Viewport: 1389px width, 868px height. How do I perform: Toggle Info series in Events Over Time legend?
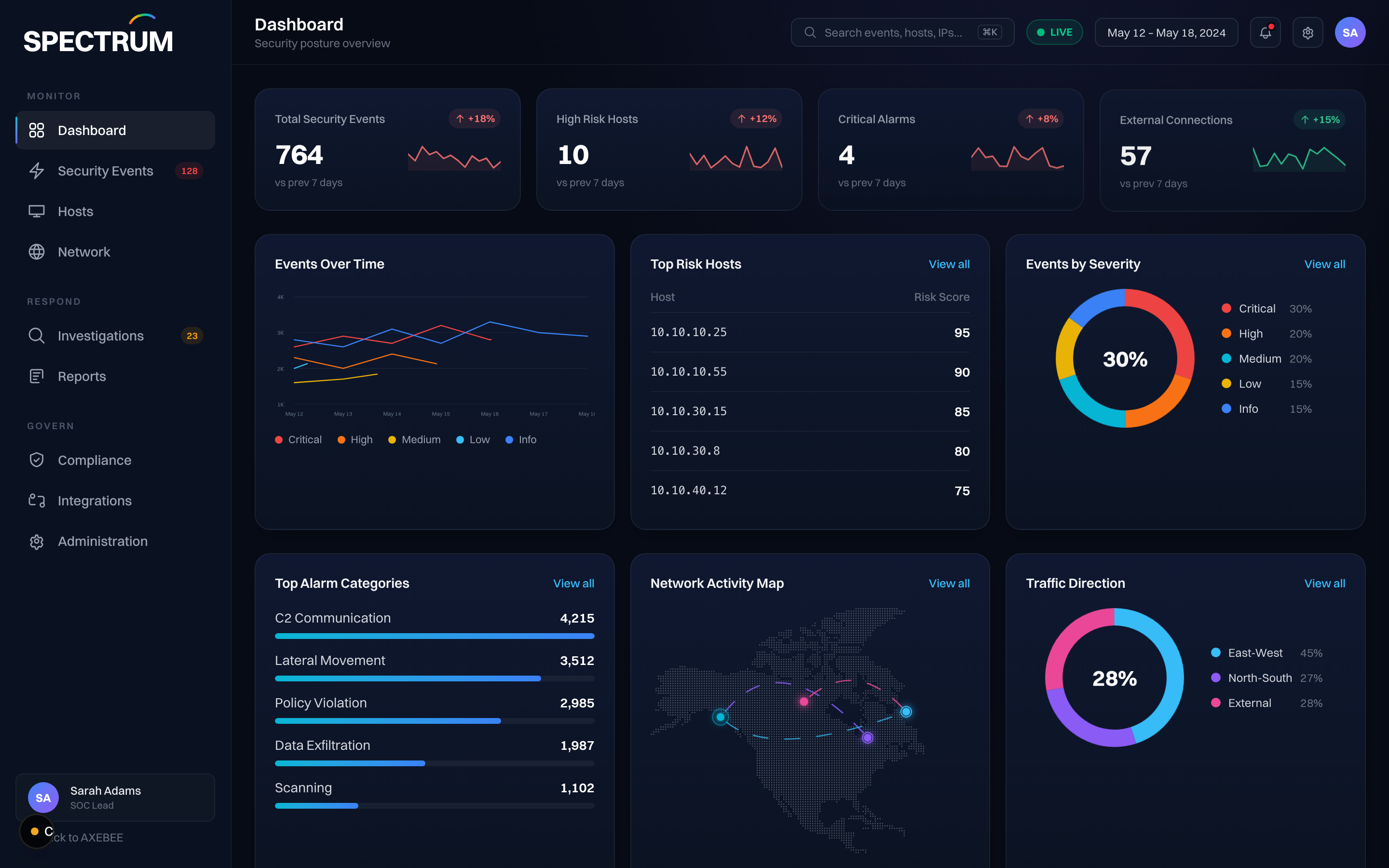pyautogui.click(x=521, y=439)
